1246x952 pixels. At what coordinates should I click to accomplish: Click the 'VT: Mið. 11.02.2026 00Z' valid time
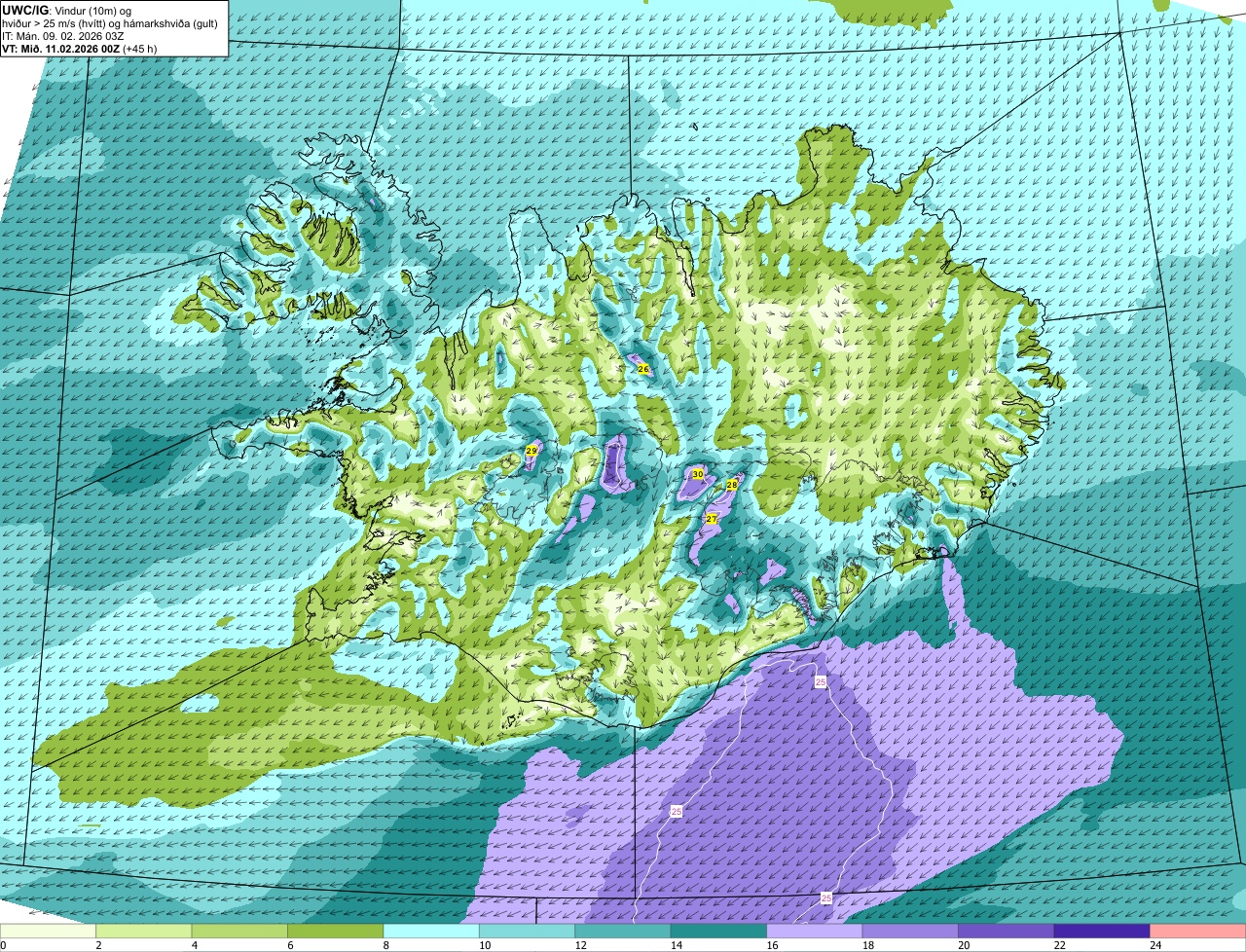(61, 49)
